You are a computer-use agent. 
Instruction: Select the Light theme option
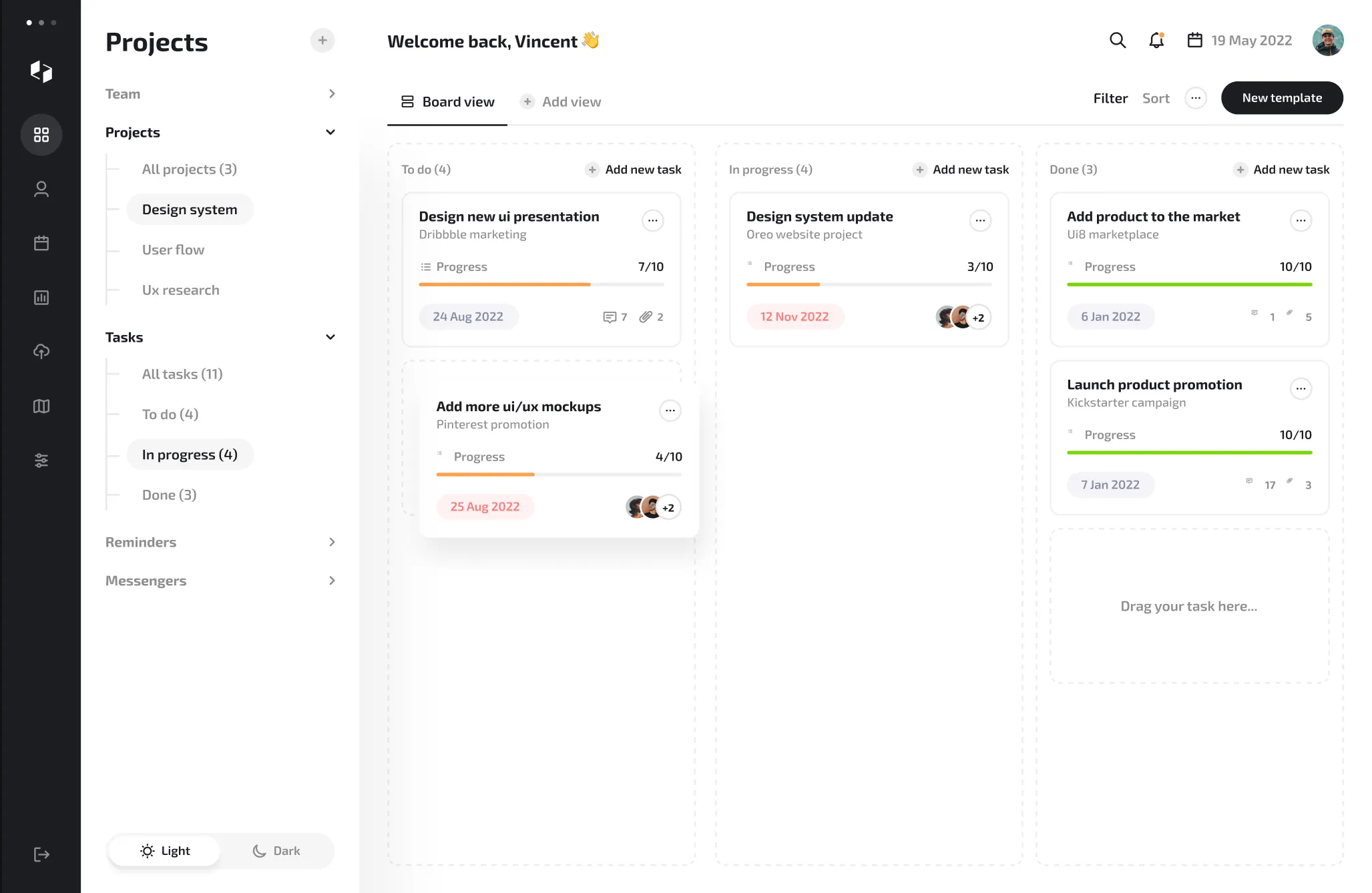pyautogui.click(x=165, y=851)
